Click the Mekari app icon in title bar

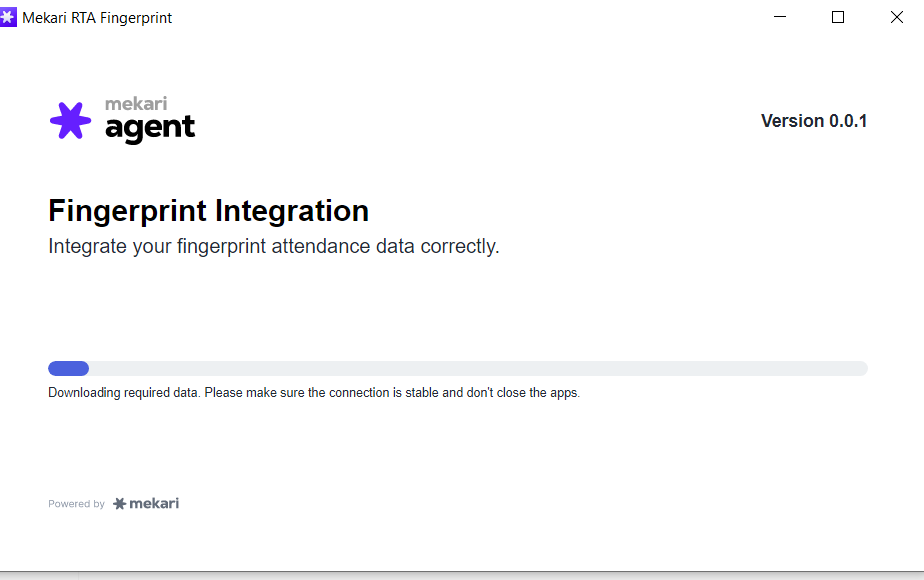pos(9,17)
